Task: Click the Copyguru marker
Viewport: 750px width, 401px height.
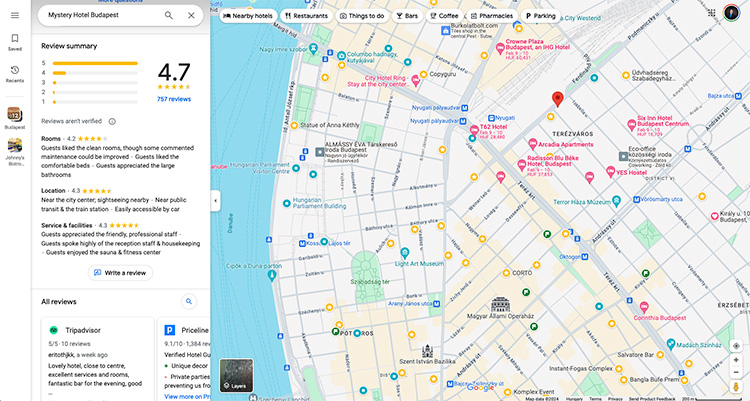Action: [423, 74]
